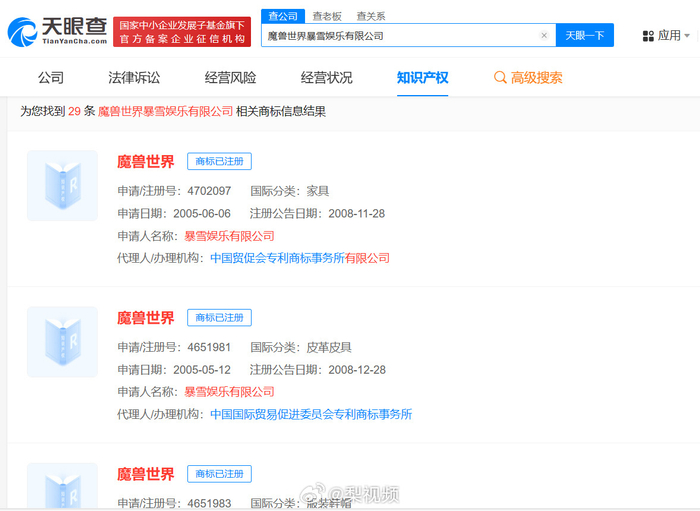Screen dimensions: 700x511
Task: Open agent 中国贸促会专利商标事务所有限公司
Action: 300,258
